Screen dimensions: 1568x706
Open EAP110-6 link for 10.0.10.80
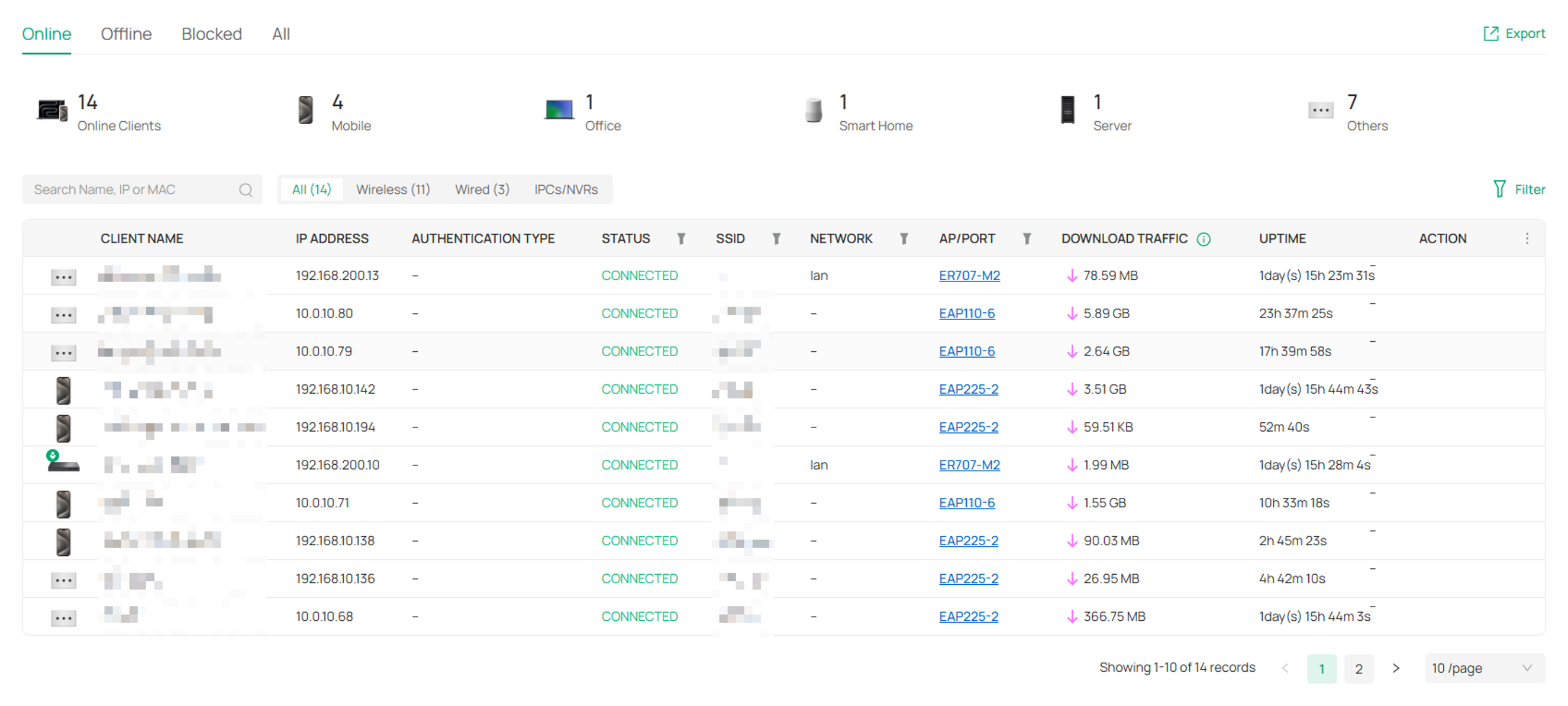click(x=967, y=313)
